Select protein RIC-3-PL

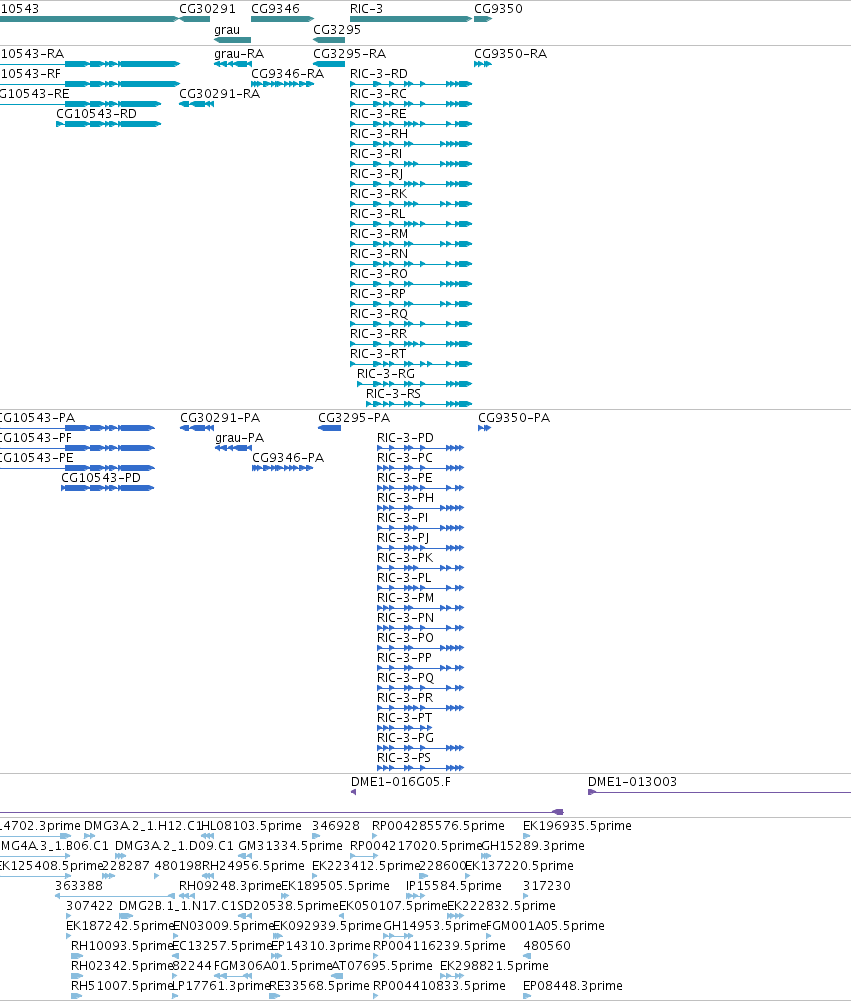point(420,588)
